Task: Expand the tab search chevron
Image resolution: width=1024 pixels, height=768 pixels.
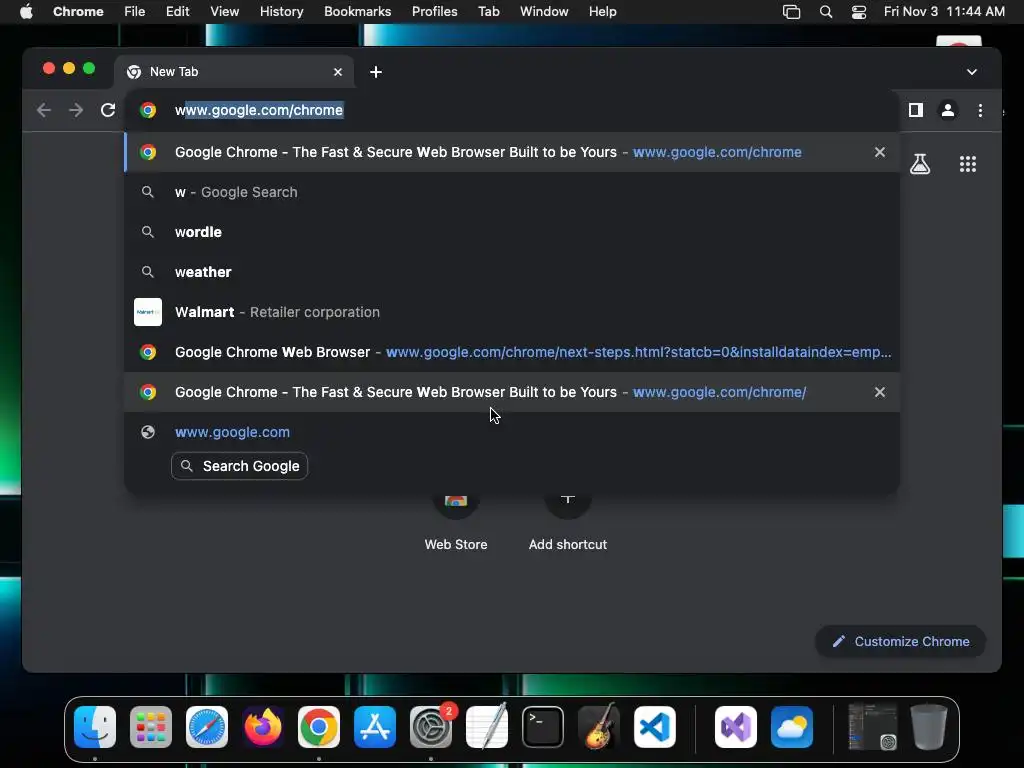Action: click(972, 72)
